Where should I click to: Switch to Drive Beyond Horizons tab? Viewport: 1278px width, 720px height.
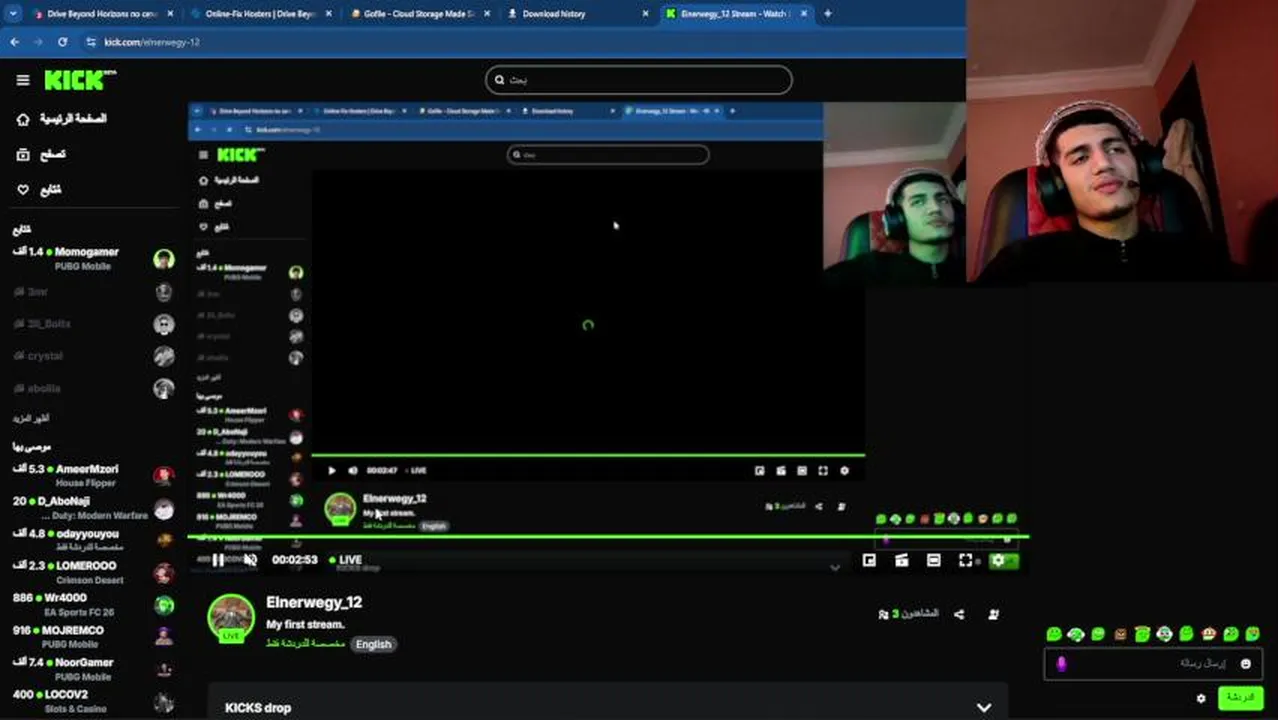tap(103, 14)
